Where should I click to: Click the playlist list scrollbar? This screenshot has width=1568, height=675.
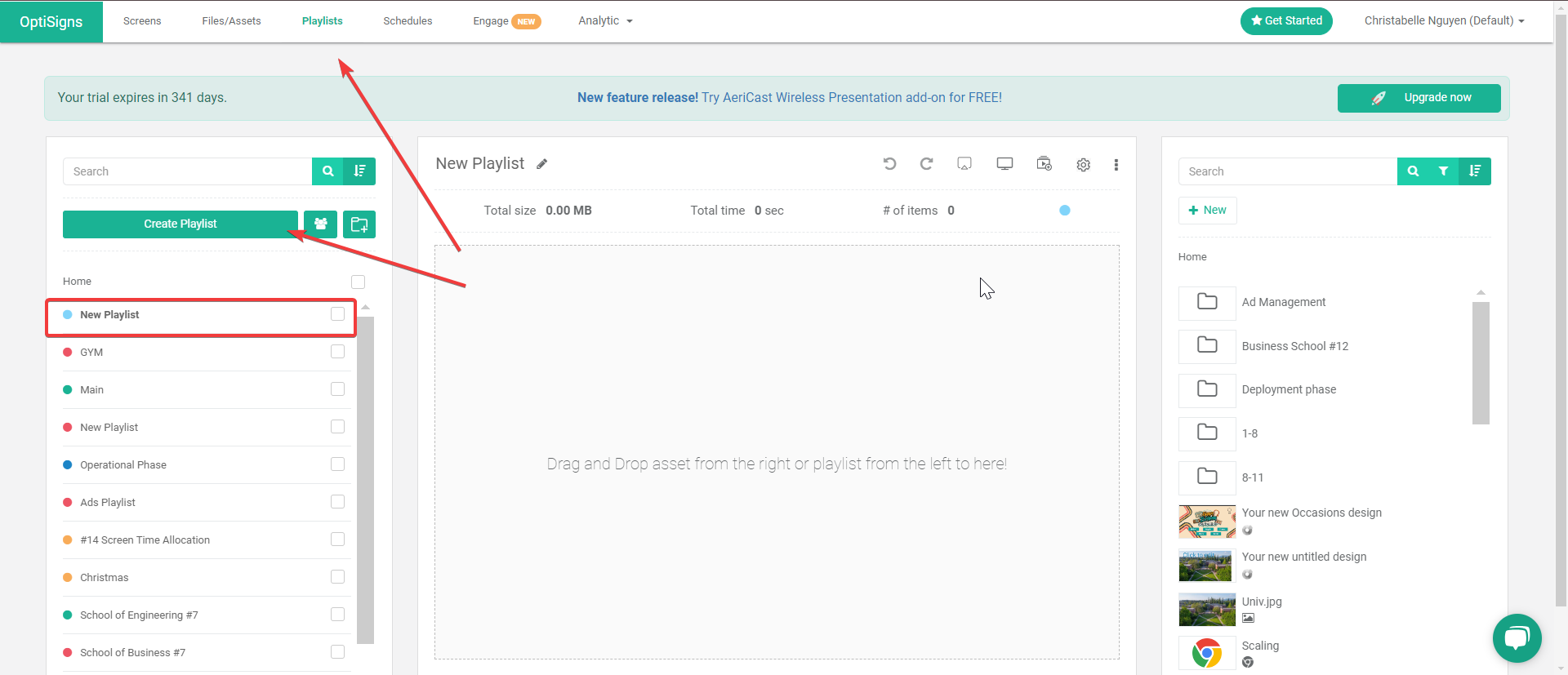point(366,480)
